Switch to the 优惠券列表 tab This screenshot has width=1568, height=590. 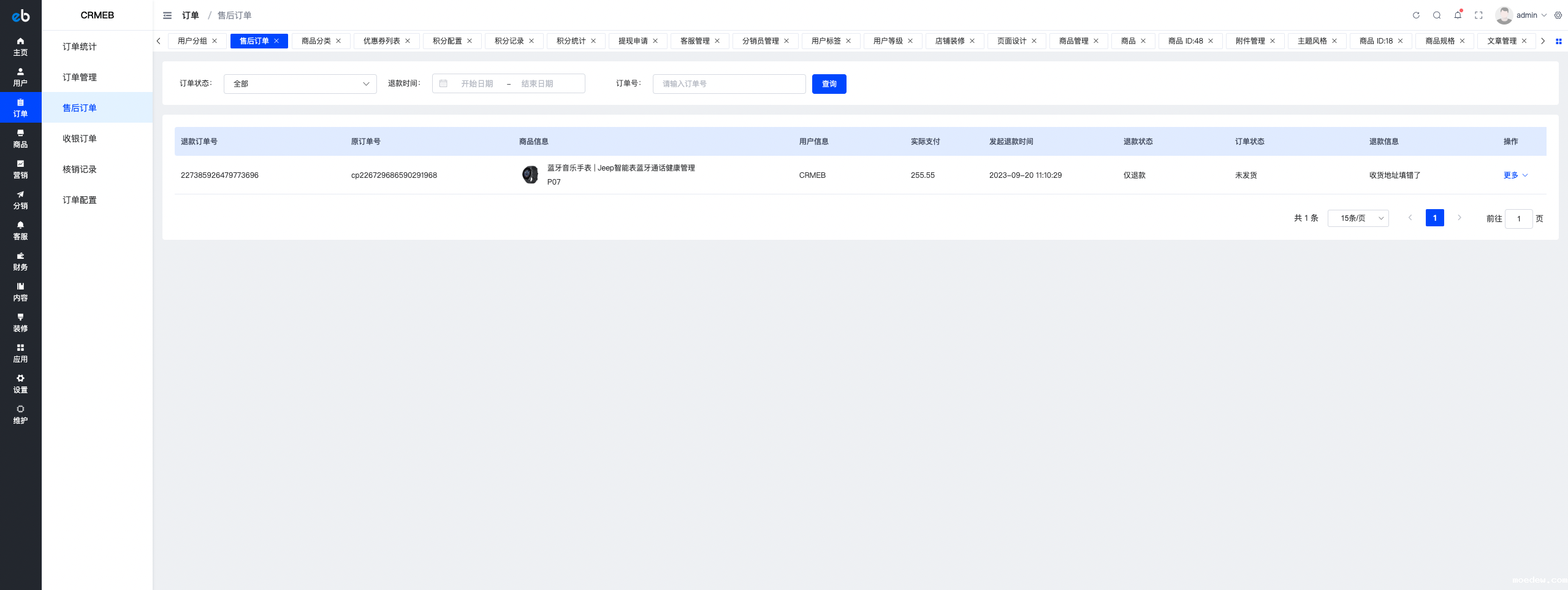(381, 41)
